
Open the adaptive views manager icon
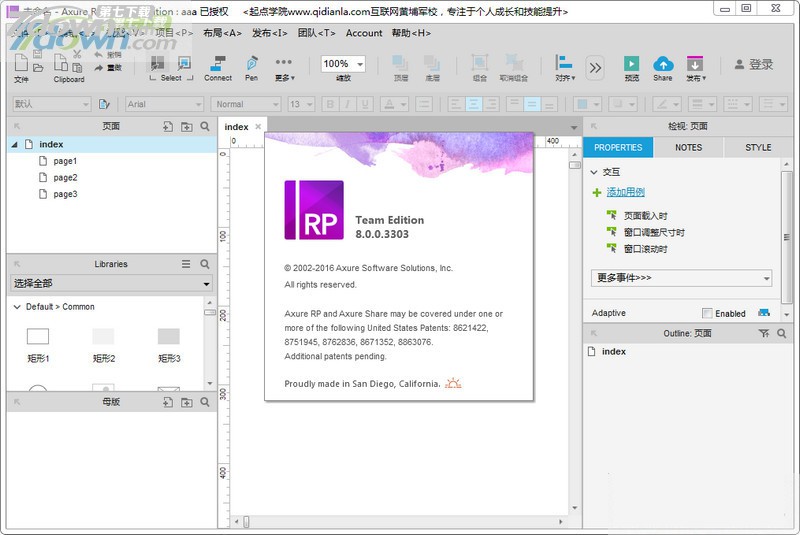[x=764, y=313]
